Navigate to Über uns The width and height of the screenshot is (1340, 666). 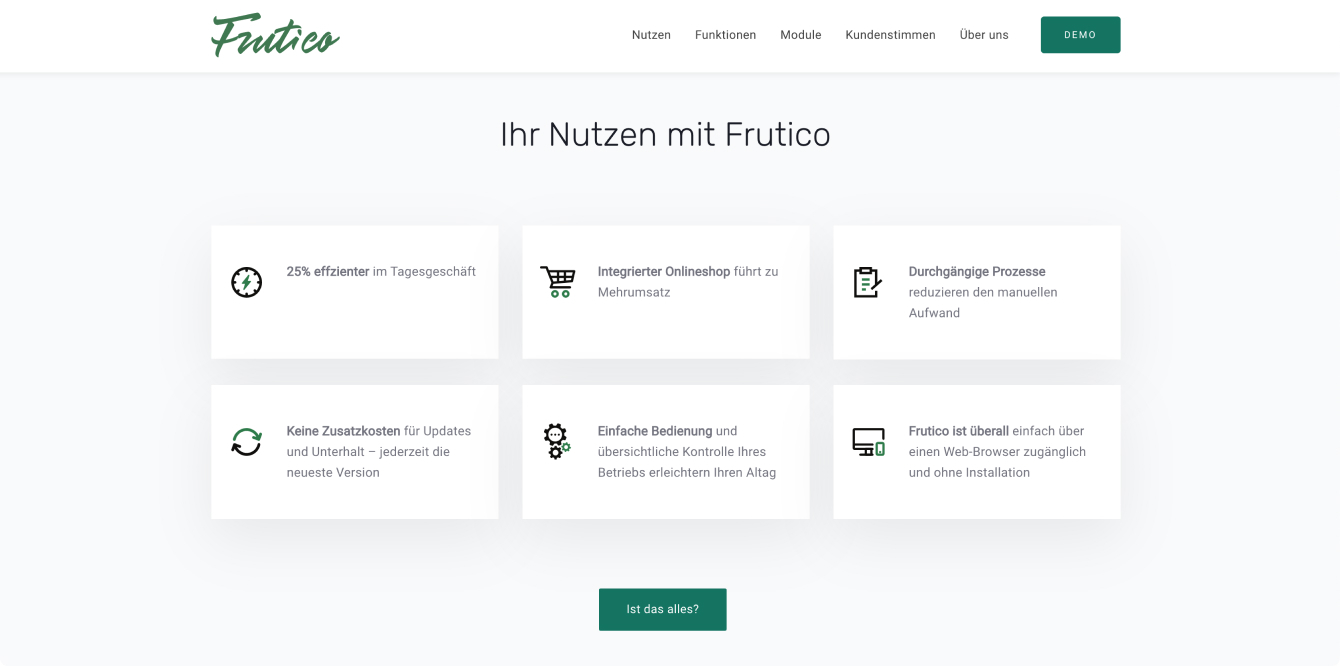coord(984,35)
